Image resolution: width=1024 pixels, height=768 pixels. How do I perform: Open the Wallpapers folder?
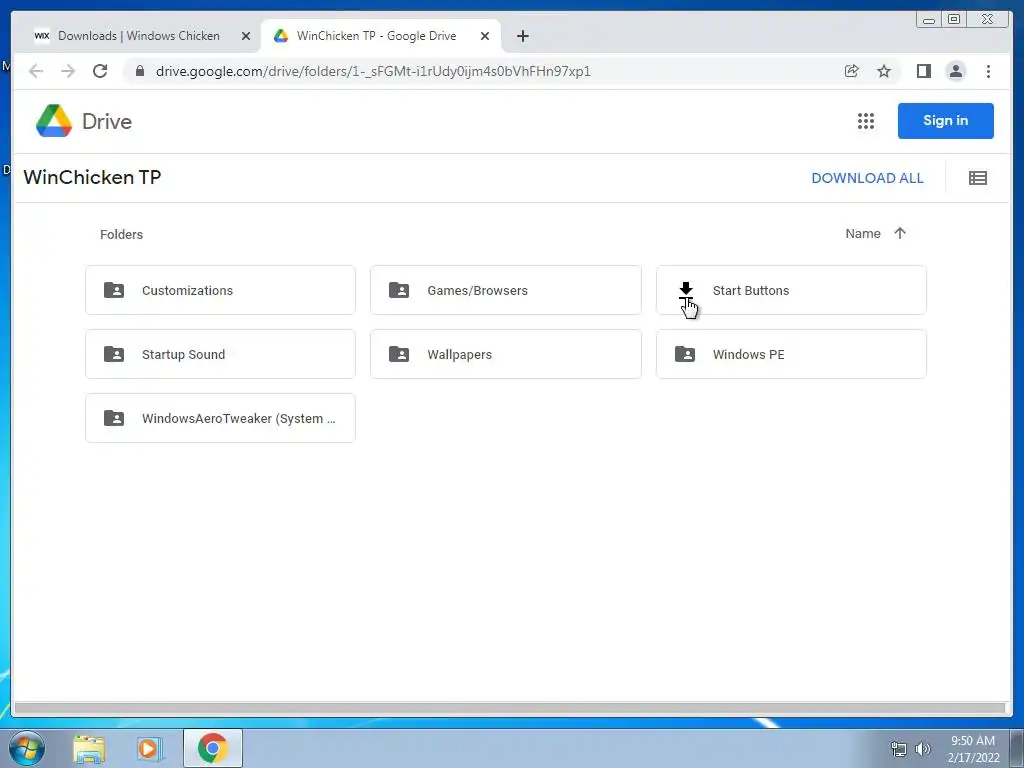(505, 354)
